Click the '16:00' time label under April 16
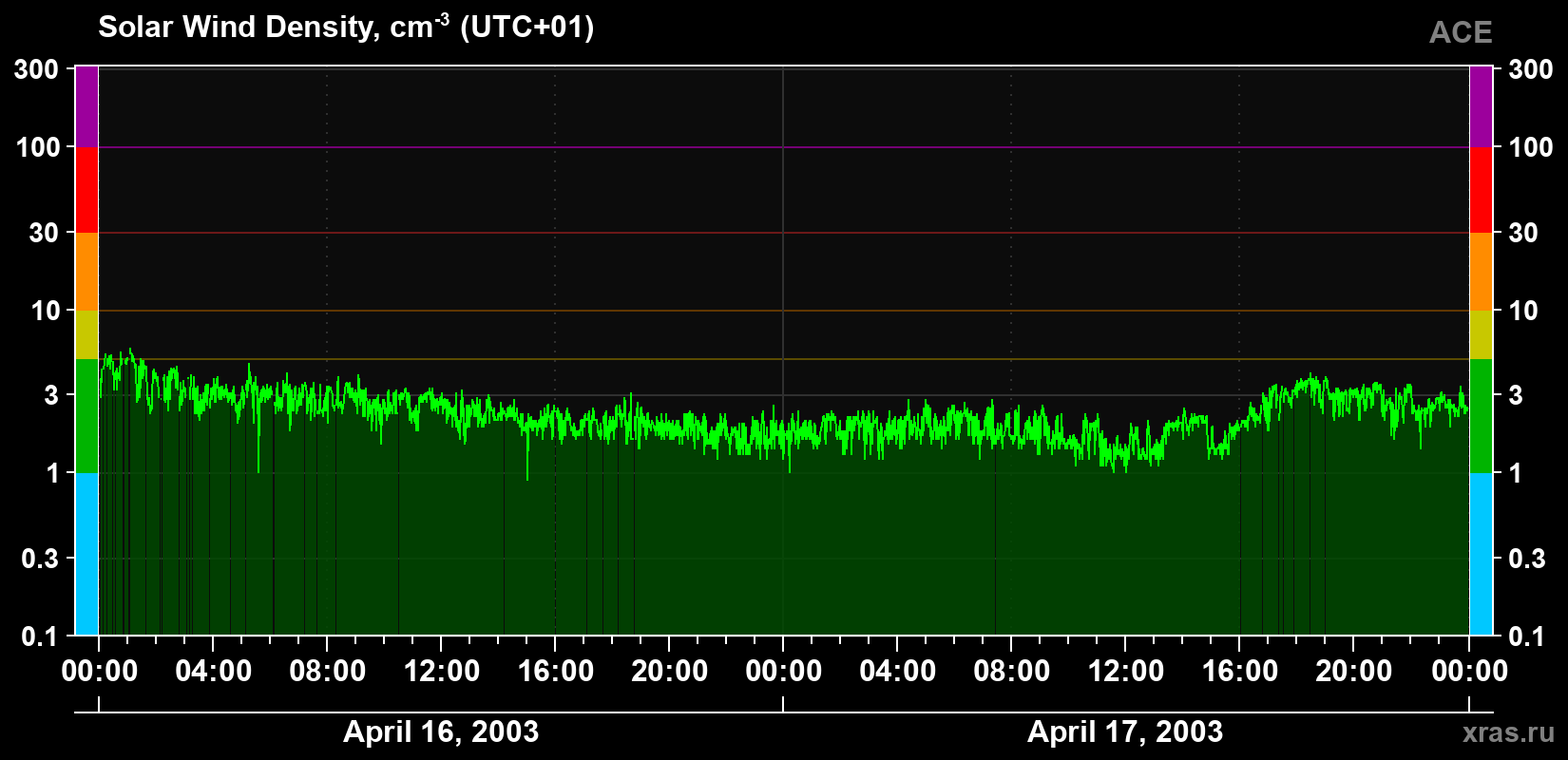The width and height of the screenshot is (1568, 760). [555, 672]
